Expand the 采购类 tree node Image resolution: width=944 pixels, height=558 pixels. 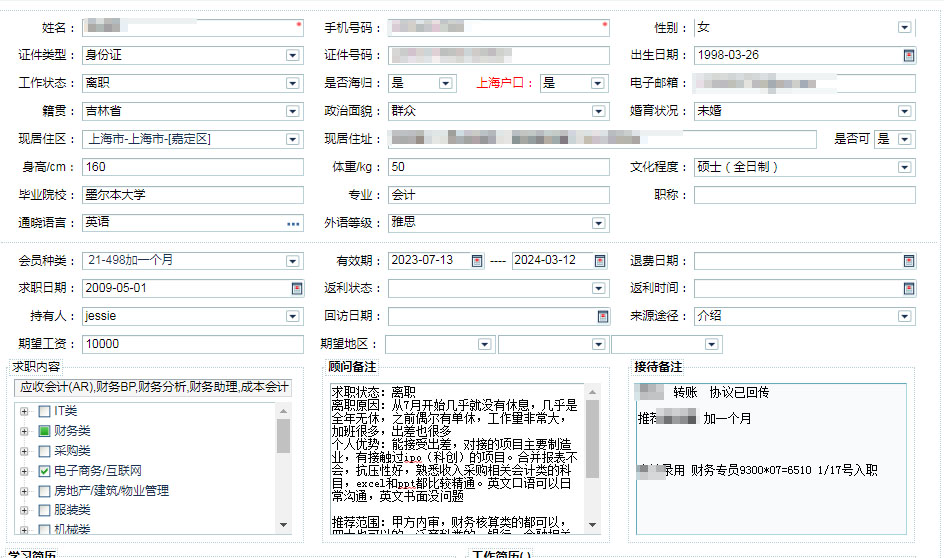click(x=24, y=451)
